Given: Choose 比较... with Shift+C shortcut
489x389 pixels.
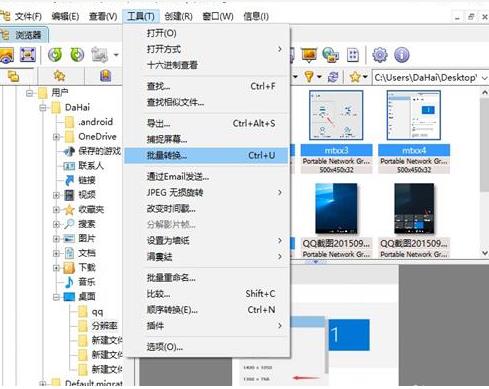Looking at the screenshot, I should click(x=207, y=294).
